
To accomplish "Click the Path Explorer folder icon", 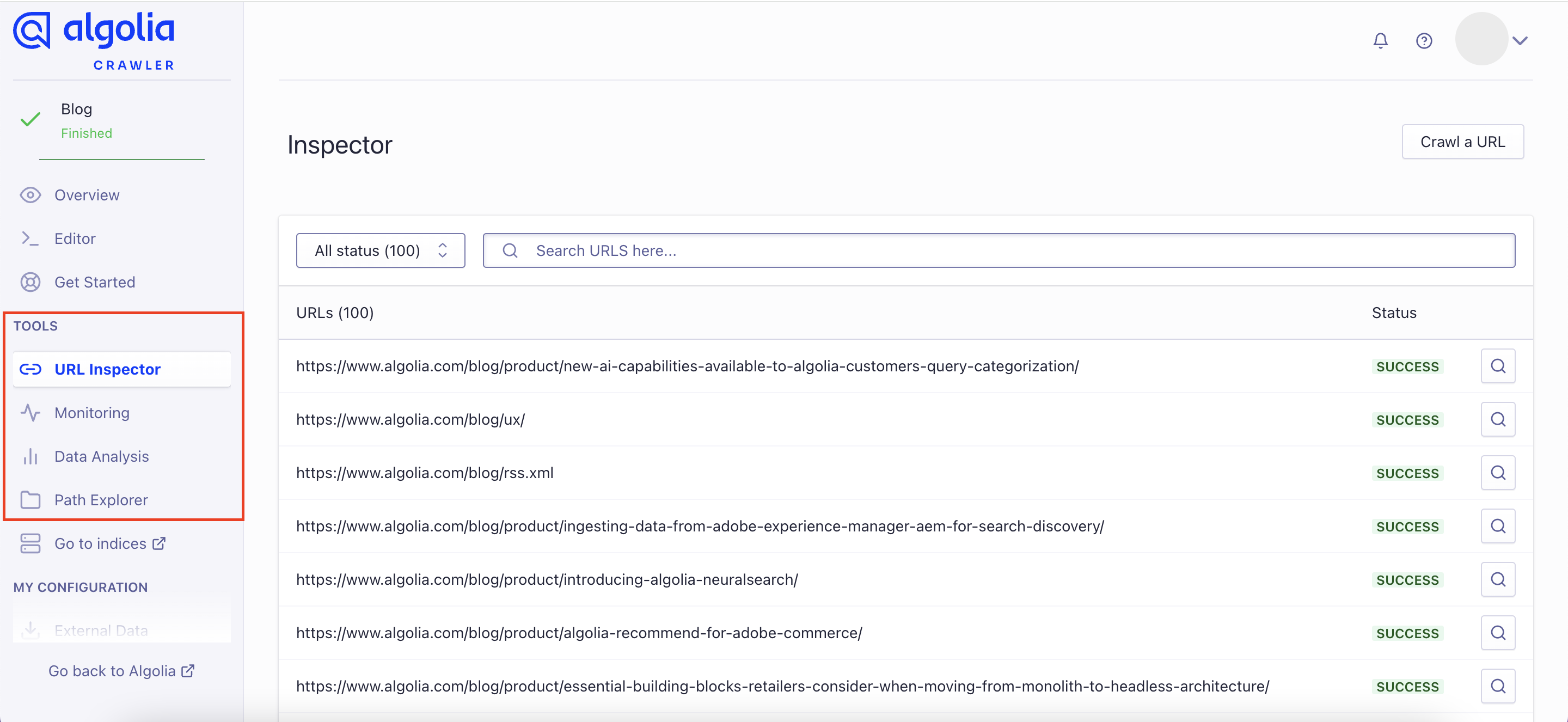I will point(30,500).
